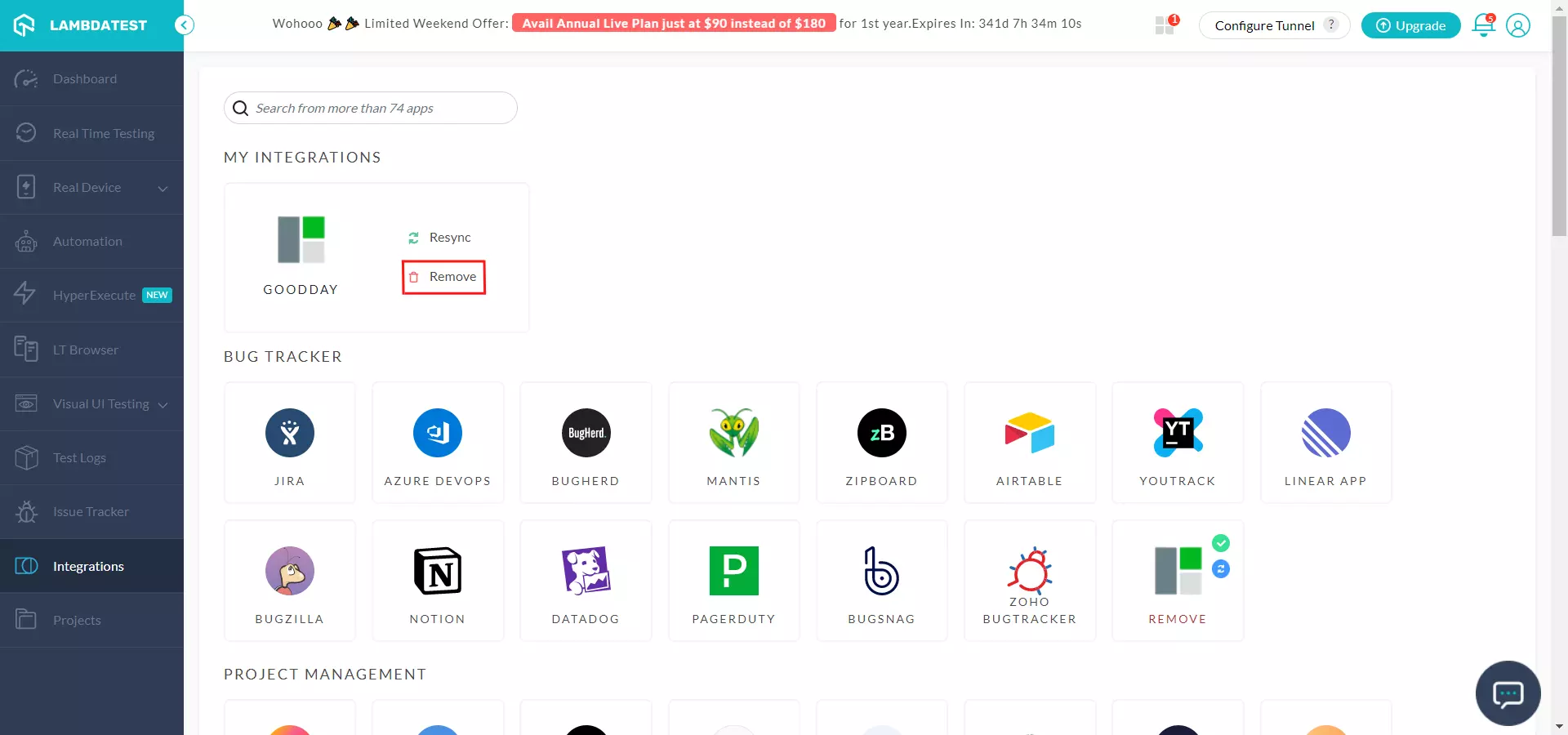
Task: Select the BugHerd integration icon
Action: point(586,433)
